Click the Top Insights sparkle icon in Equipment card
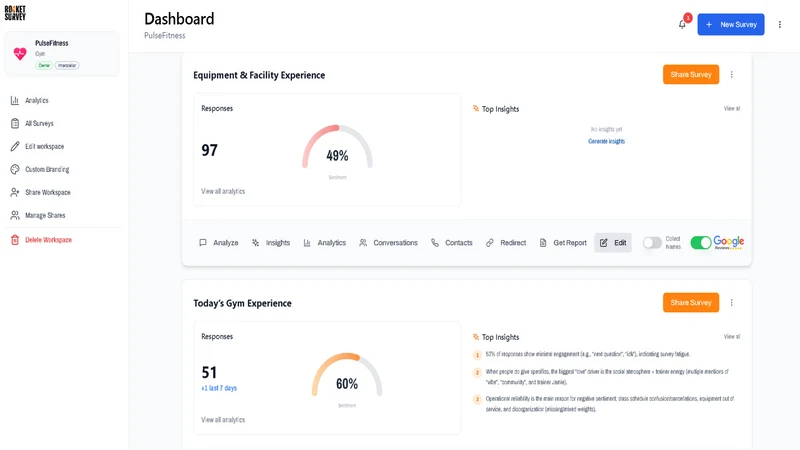Viewport: 800px width, 450px height. click(476, 109)
